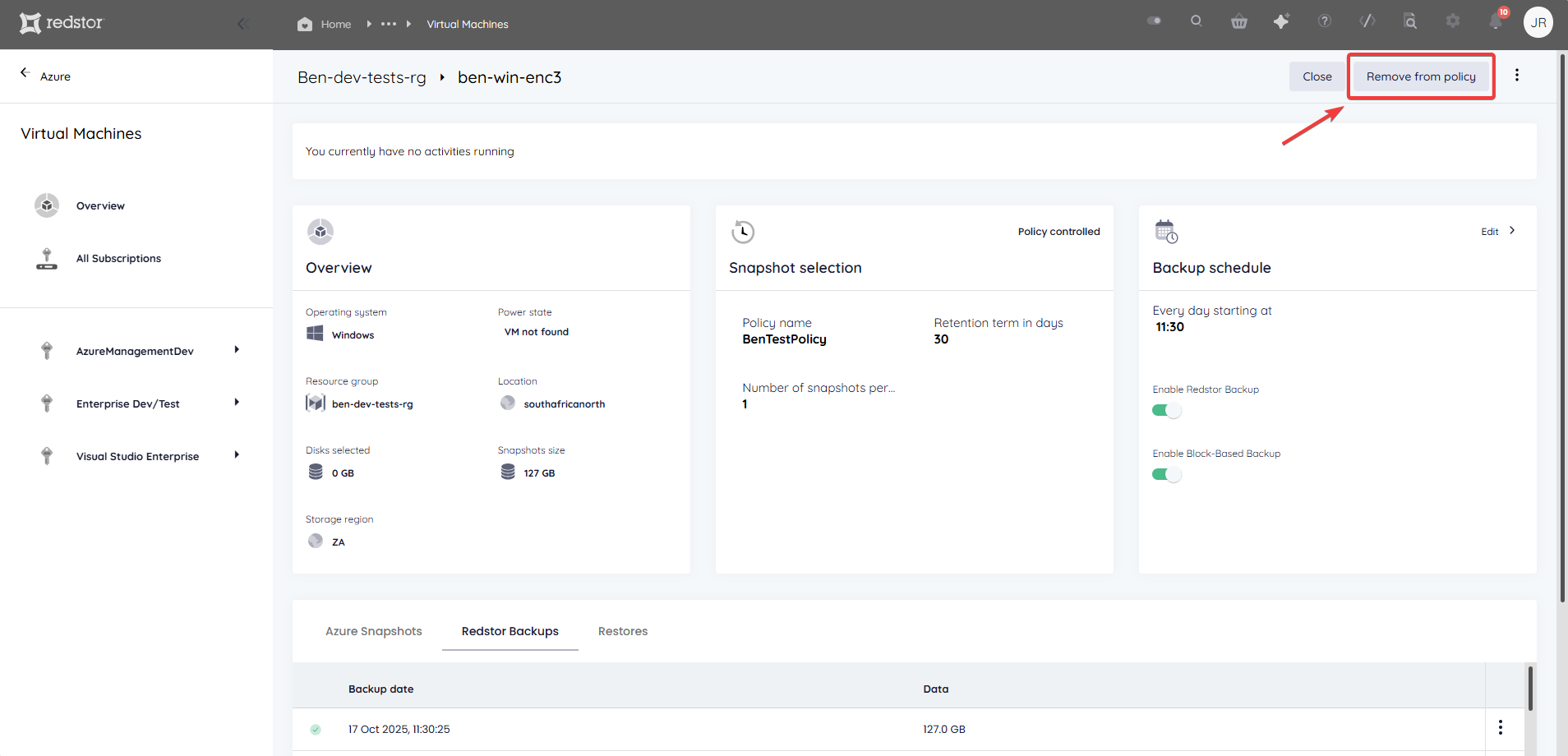Click the Windows operating system icon
This screenshot has height=756, width=1568.
[315, 334]
